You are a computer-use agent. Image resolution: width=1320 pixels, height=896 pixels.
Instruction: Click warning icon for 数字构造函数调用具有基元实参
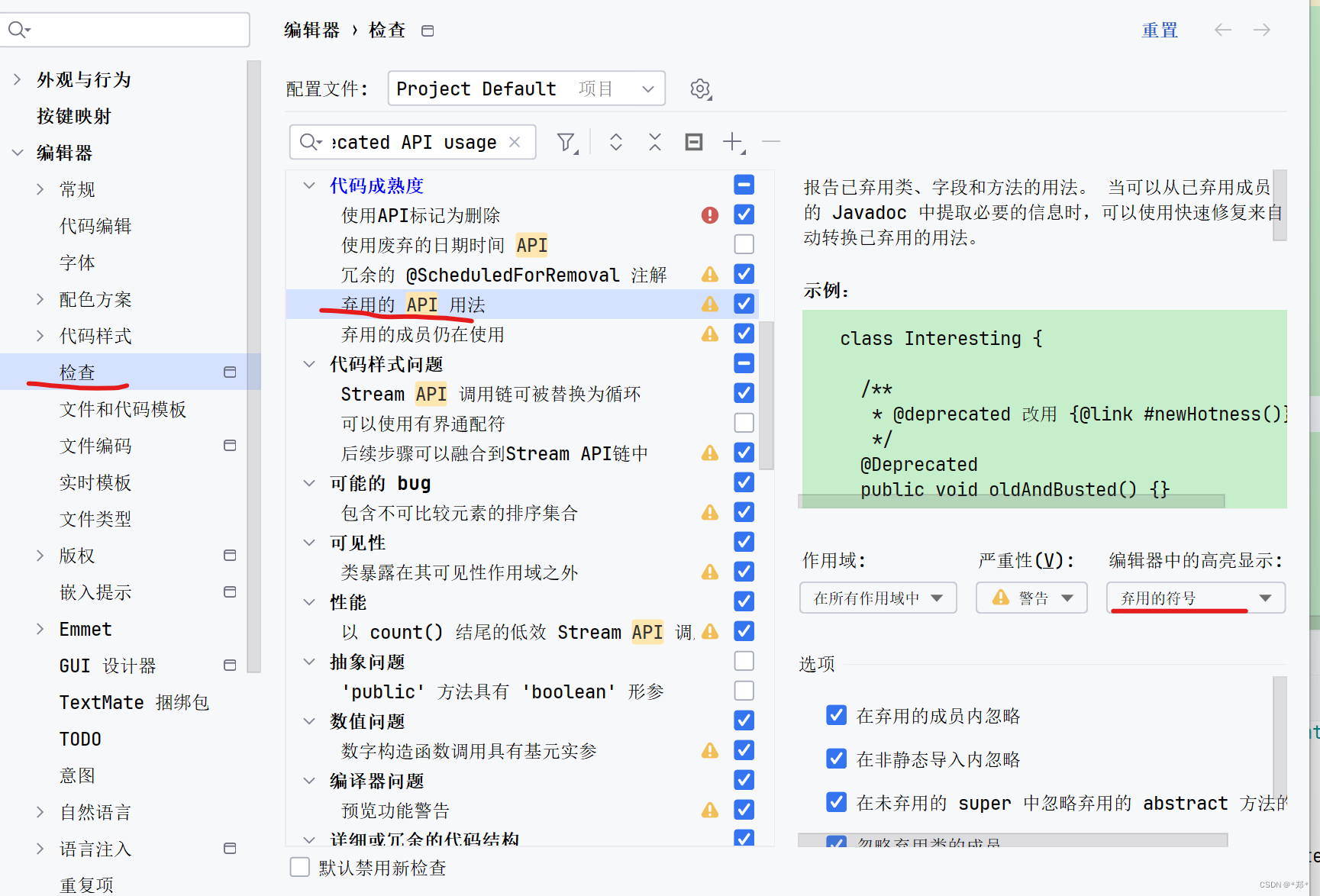click(x=710, y=751)
